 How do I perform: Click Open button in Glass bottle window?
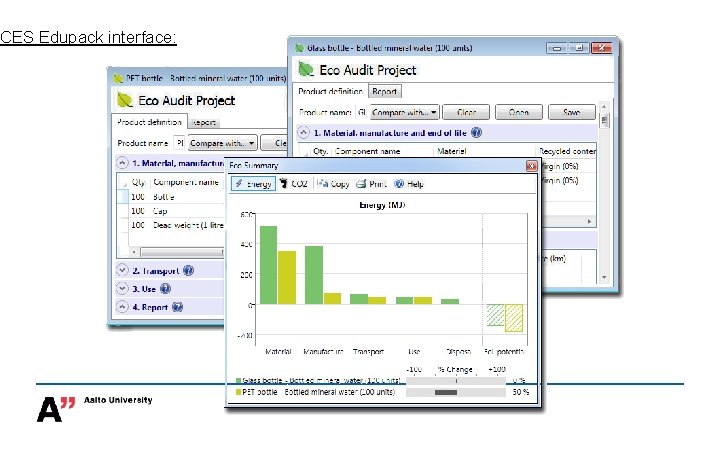pyautogui.click(x=519, y=112)
